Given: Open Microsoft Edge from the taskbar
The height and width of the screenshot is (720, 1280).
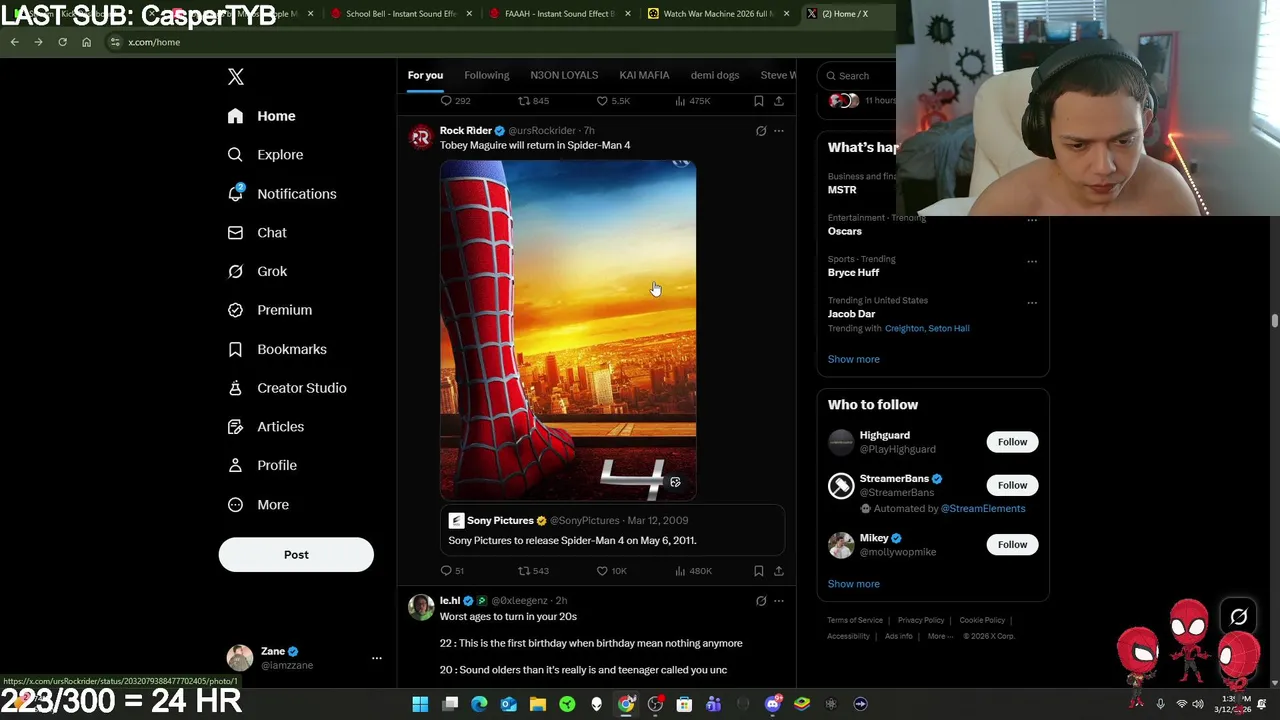Looking at the screenshot, I should (x=479, y=704).
